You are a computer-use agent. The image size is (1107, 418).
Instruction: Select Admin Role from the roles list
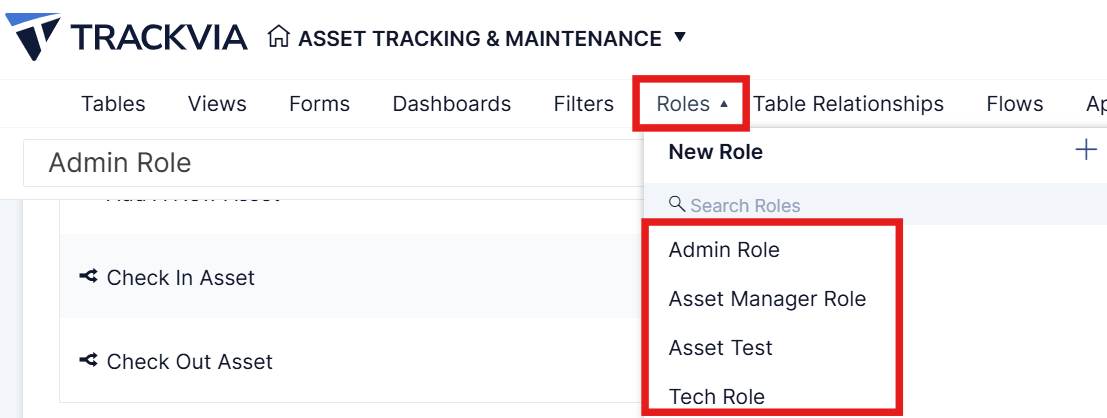[724, 249]
